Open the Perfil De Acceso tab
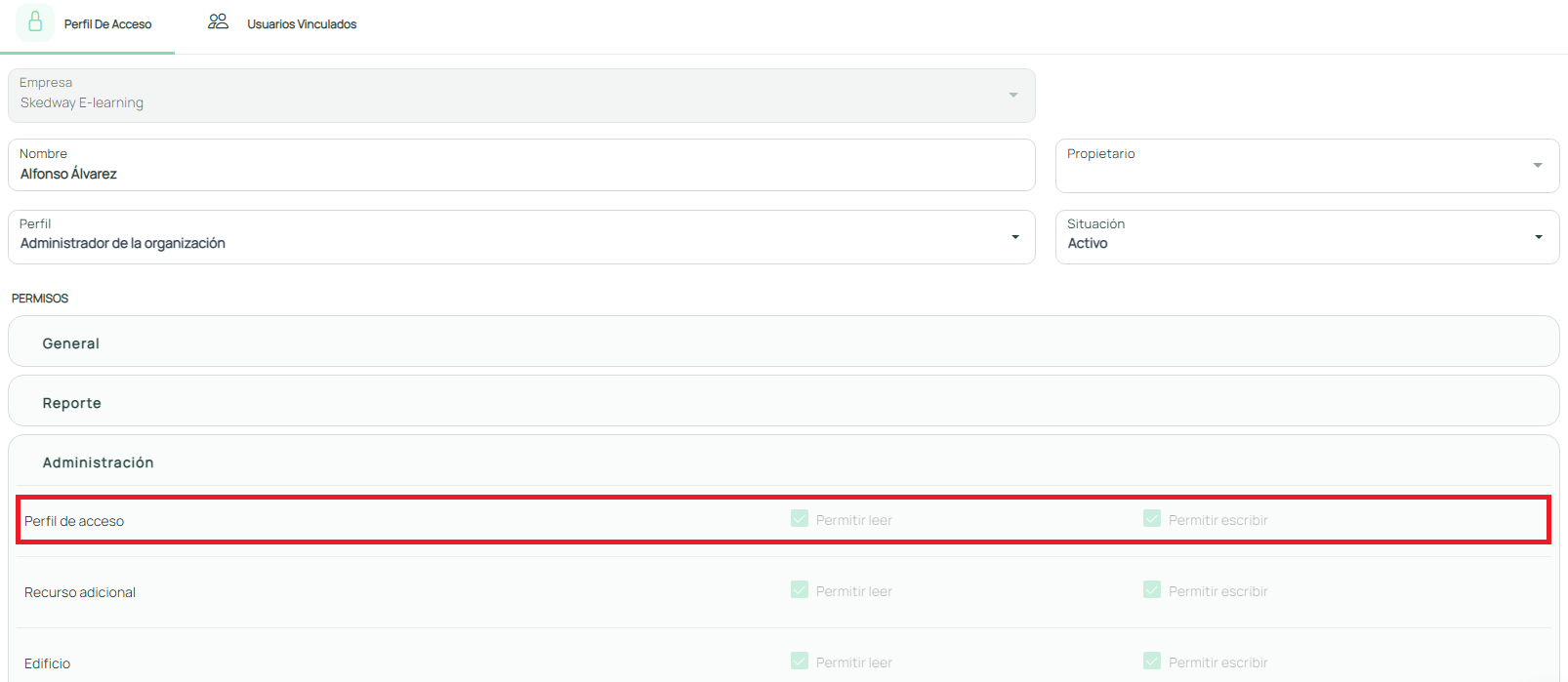 [x=107, y=24]
